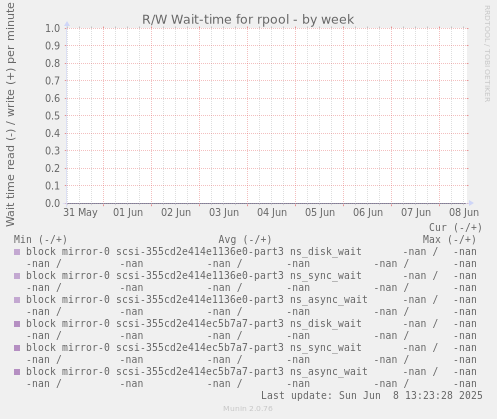This screenshot has height=419, width=497.
Task: Click the "31 May" x-axis date label
Action: (80, 212)
